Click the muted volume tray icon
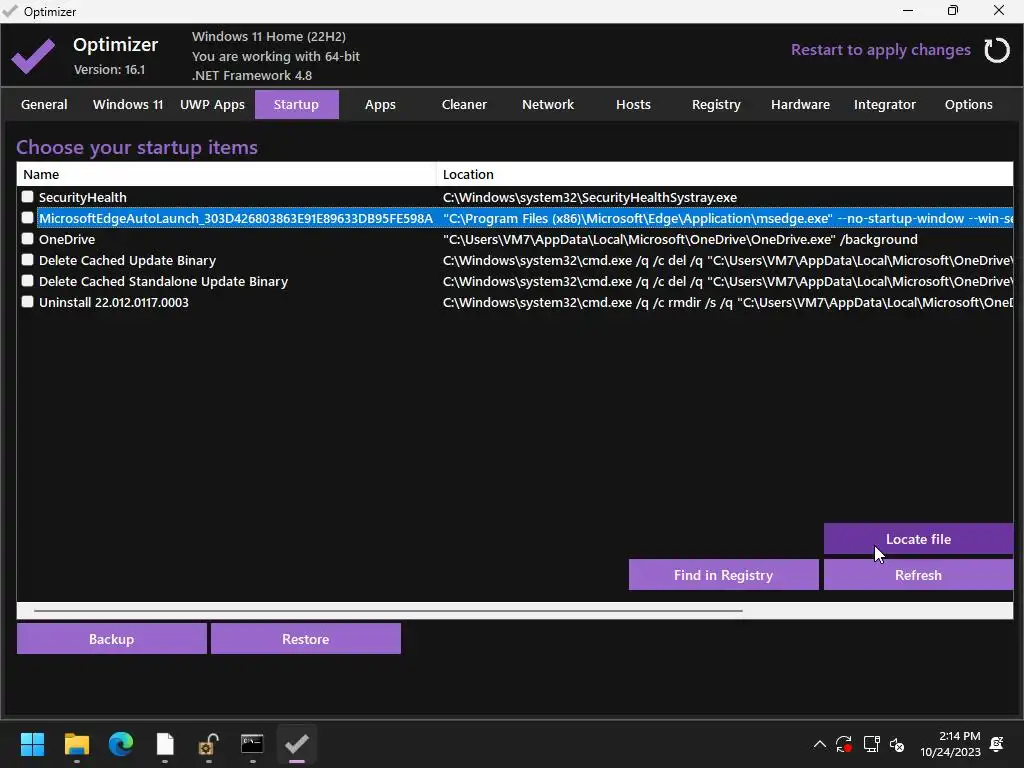 897,744
